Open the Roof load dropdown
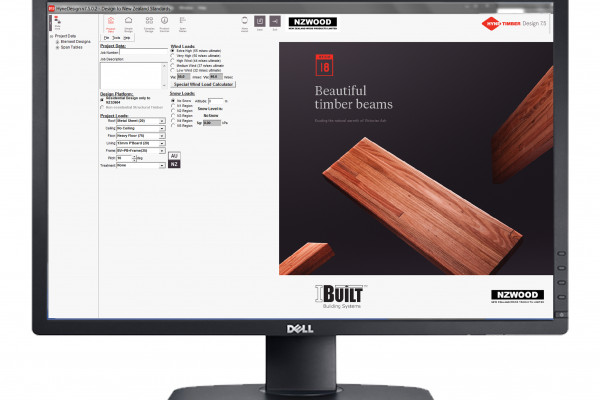Screen dimensions: 600x400 point(162,121)
